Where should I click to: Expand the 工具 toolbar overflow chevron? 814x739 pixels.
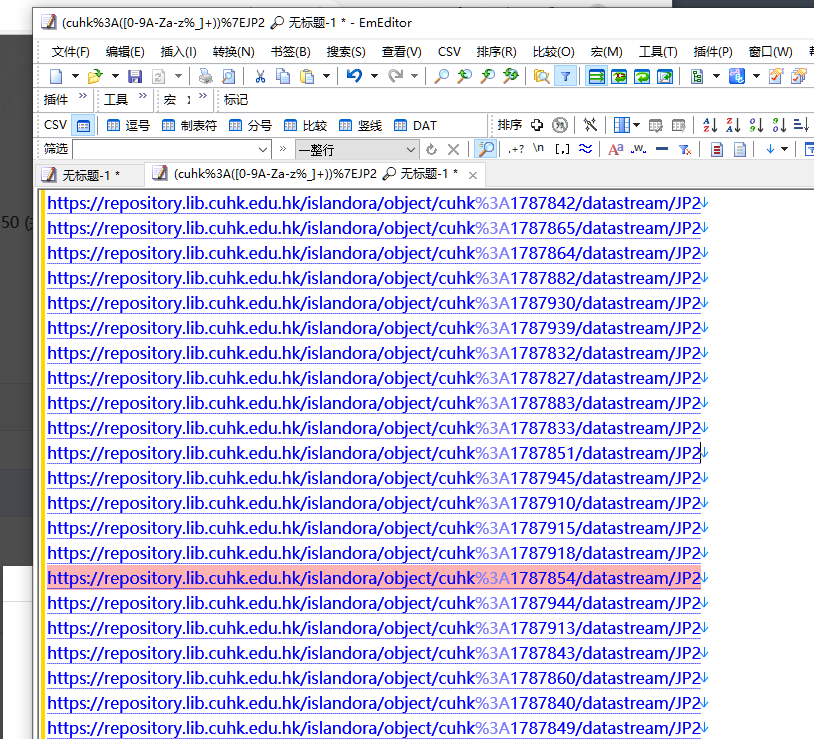click(x=143, y=96)
